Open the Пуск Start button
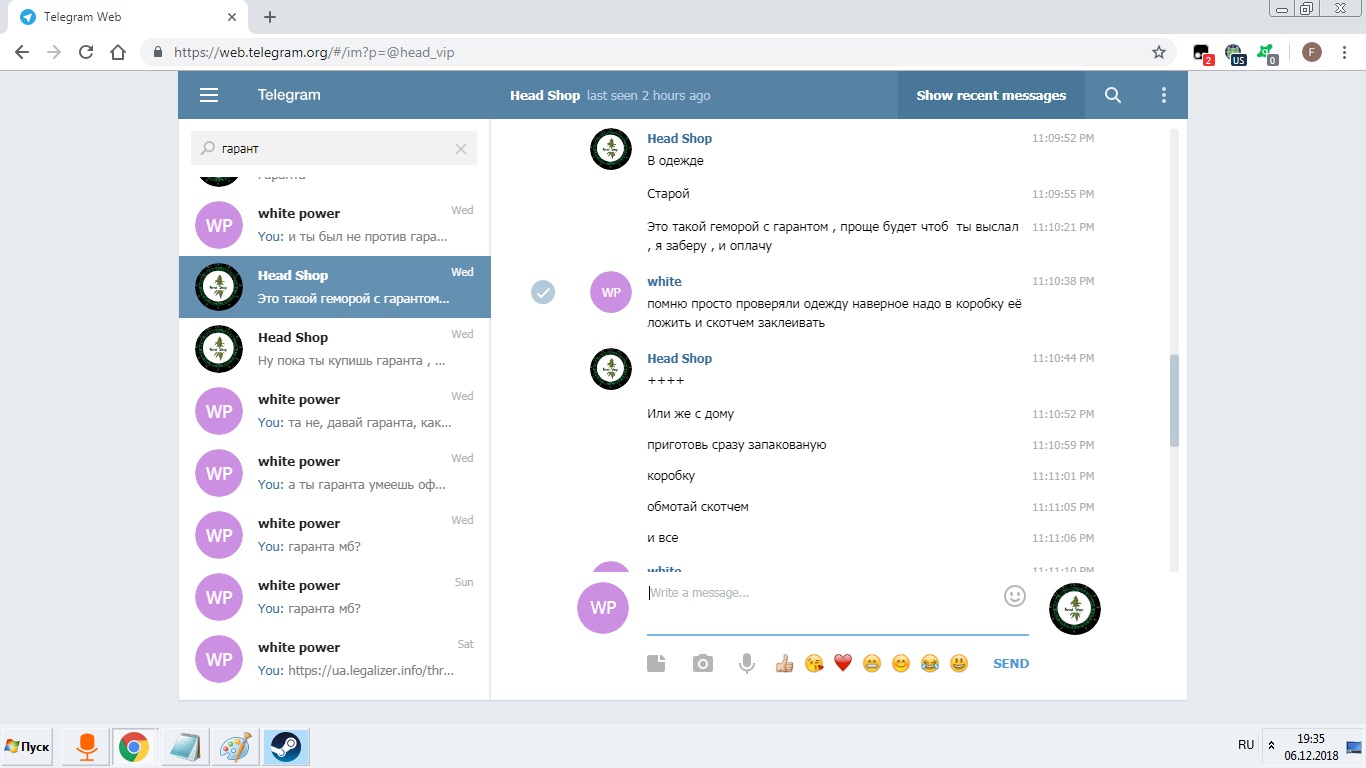The width and height of the screenshot is (1366, 768). click(x=28, y=747)
